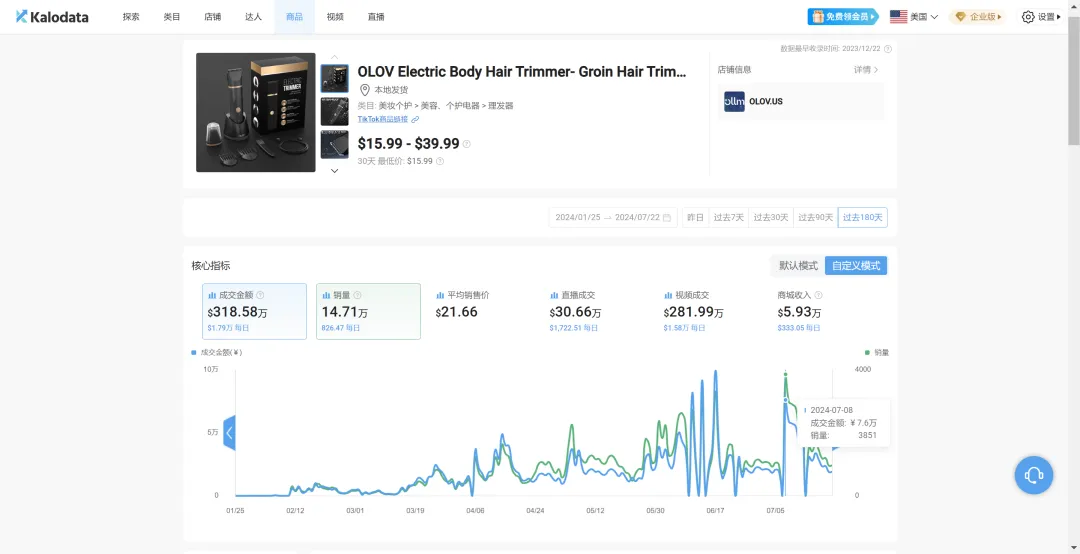Select the 过去90天 time range
Screen dimensions: 1080x554
(816, 218)
